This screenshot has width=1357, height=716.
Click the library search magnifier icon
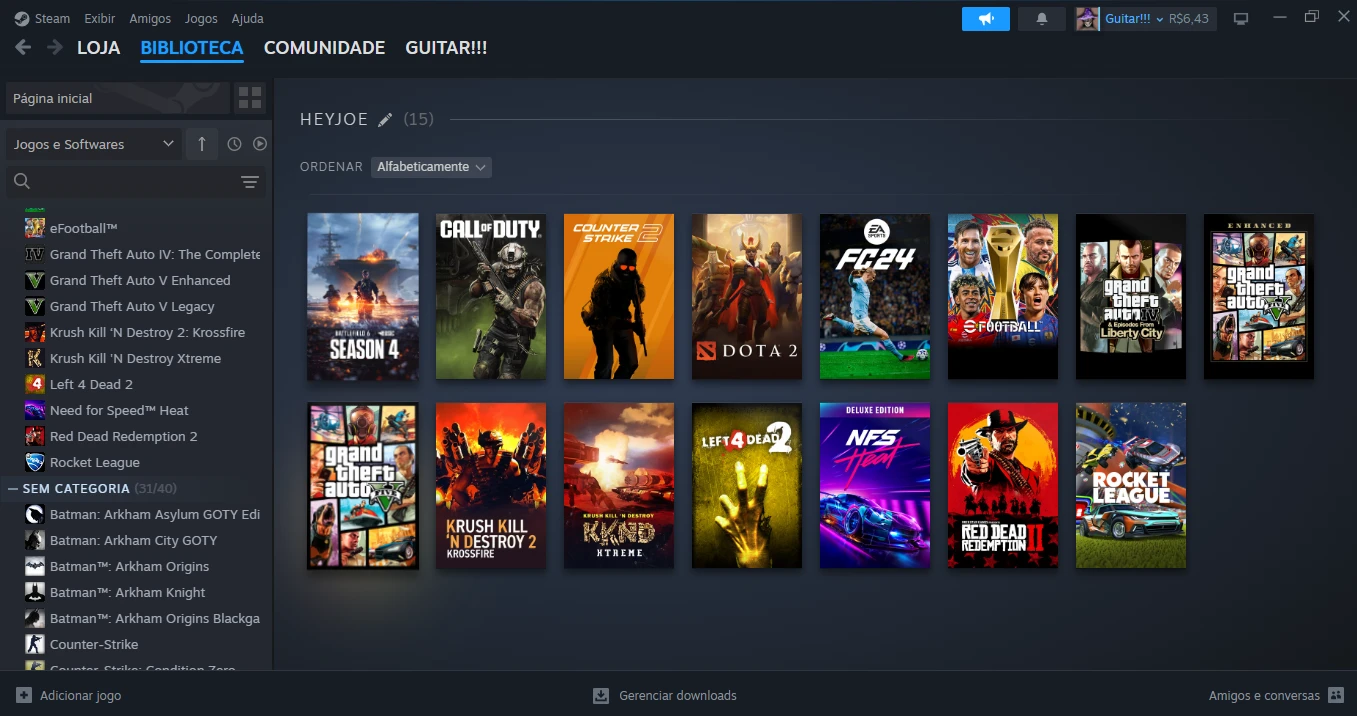[22, 181]
